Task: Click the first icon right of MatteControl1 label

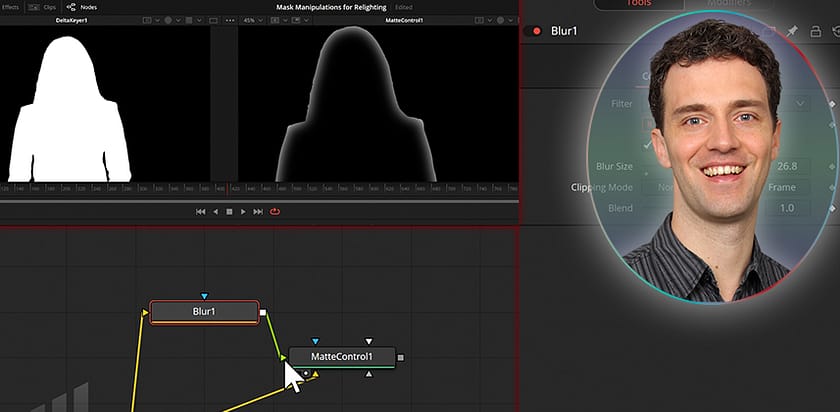Action: (479, 20)
